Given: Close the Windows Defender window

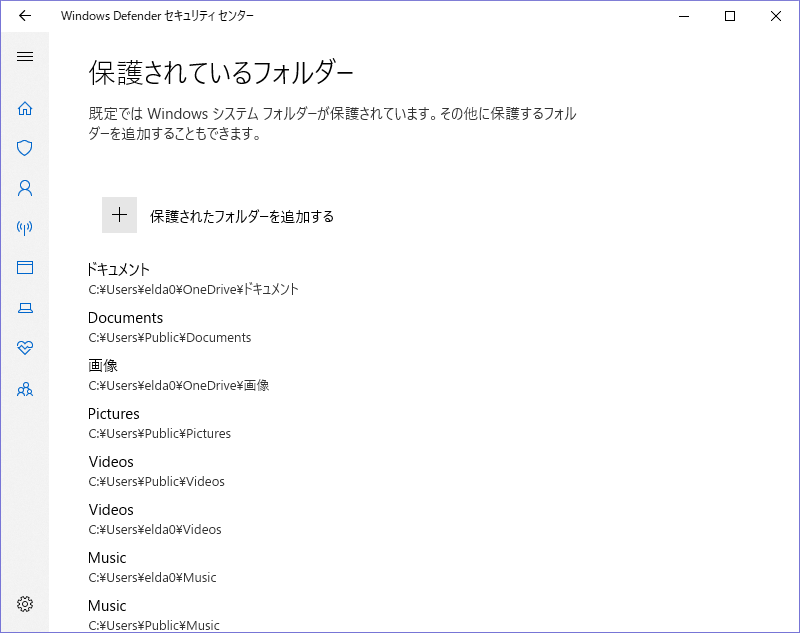Looking at the screenshot, I should coord(776,16).
